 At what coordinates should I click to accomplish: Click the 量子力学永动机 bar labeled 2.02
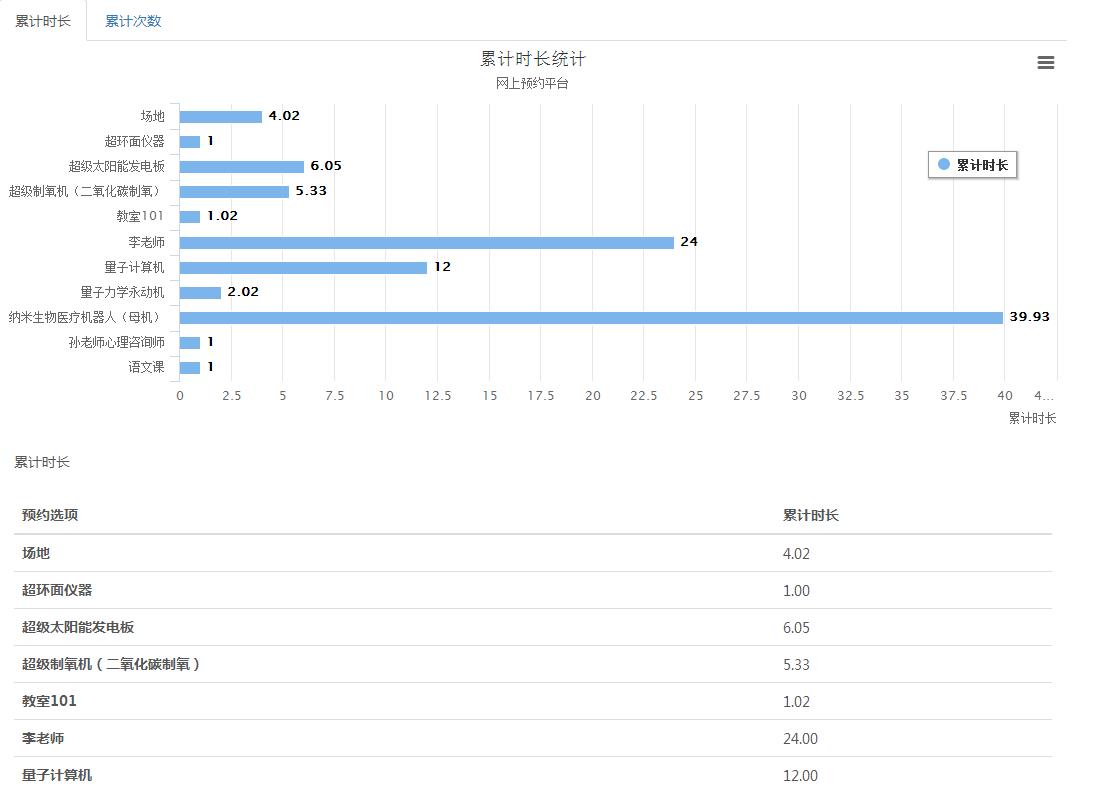click(x=200, y=293)
